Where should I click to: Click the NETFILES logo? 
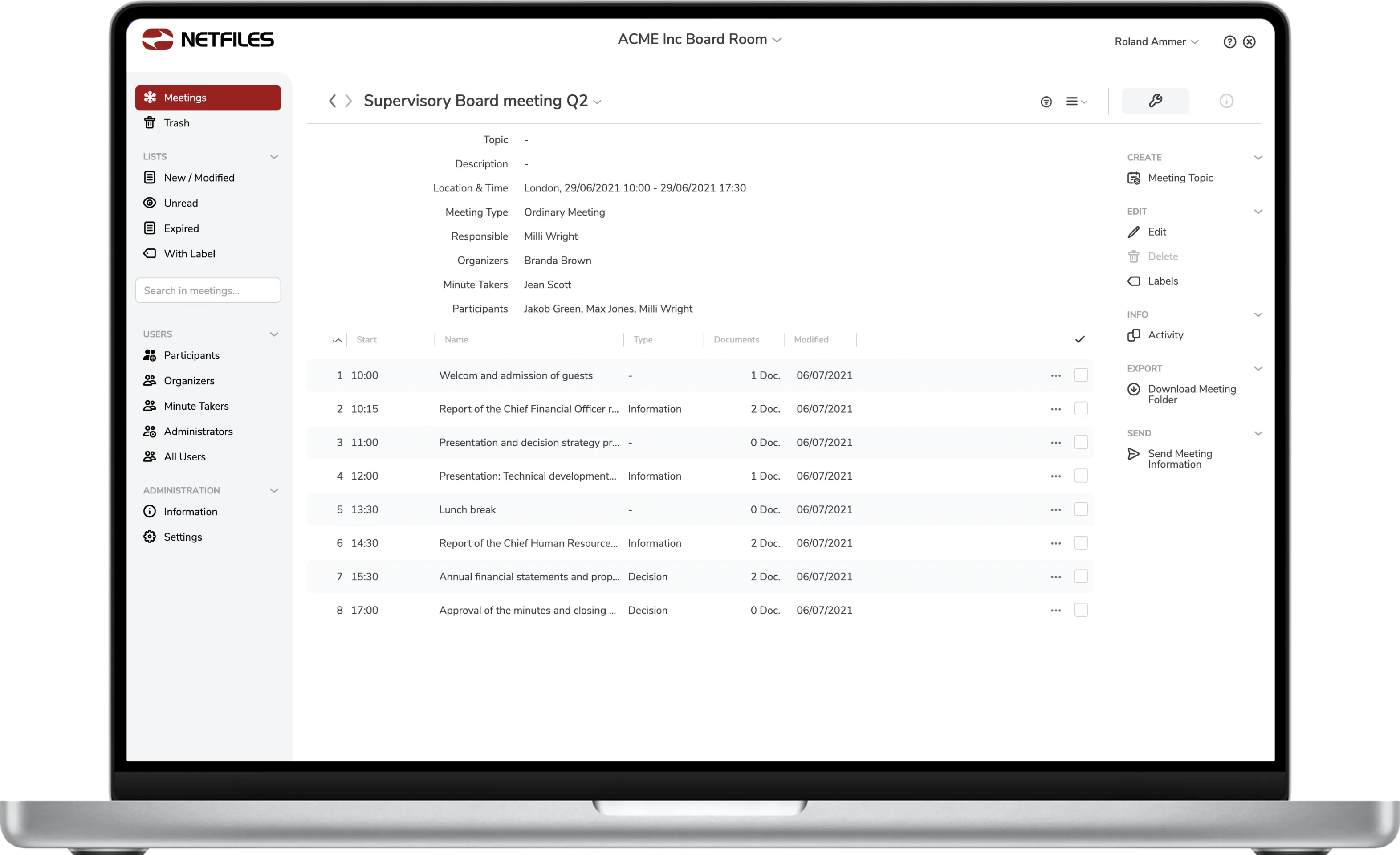tap(208, 39)
